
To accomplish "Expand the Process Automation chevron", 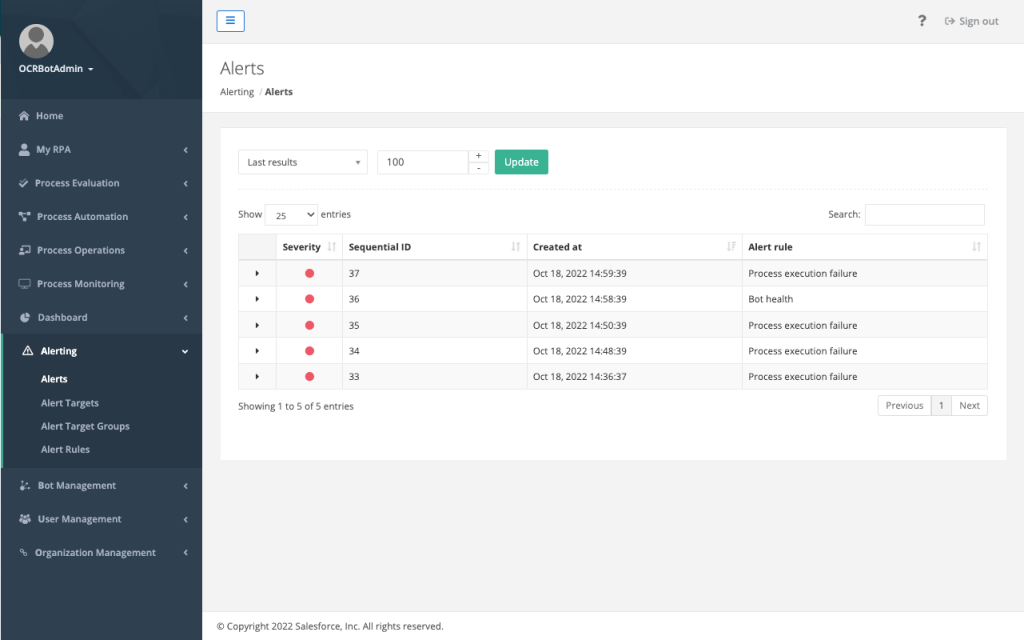I will pyautogui.click(x=185, y=217).
